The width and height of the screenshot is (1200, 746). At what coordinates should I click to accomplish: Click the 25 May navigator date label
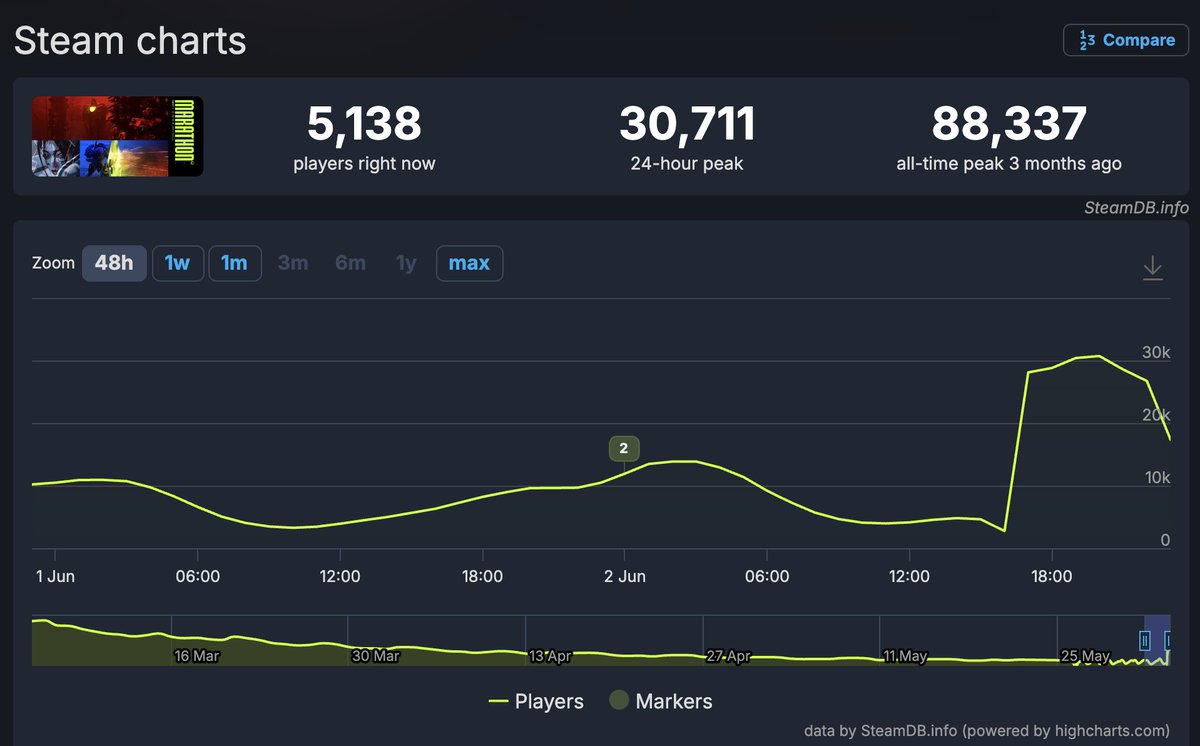tap(1085, 656)
